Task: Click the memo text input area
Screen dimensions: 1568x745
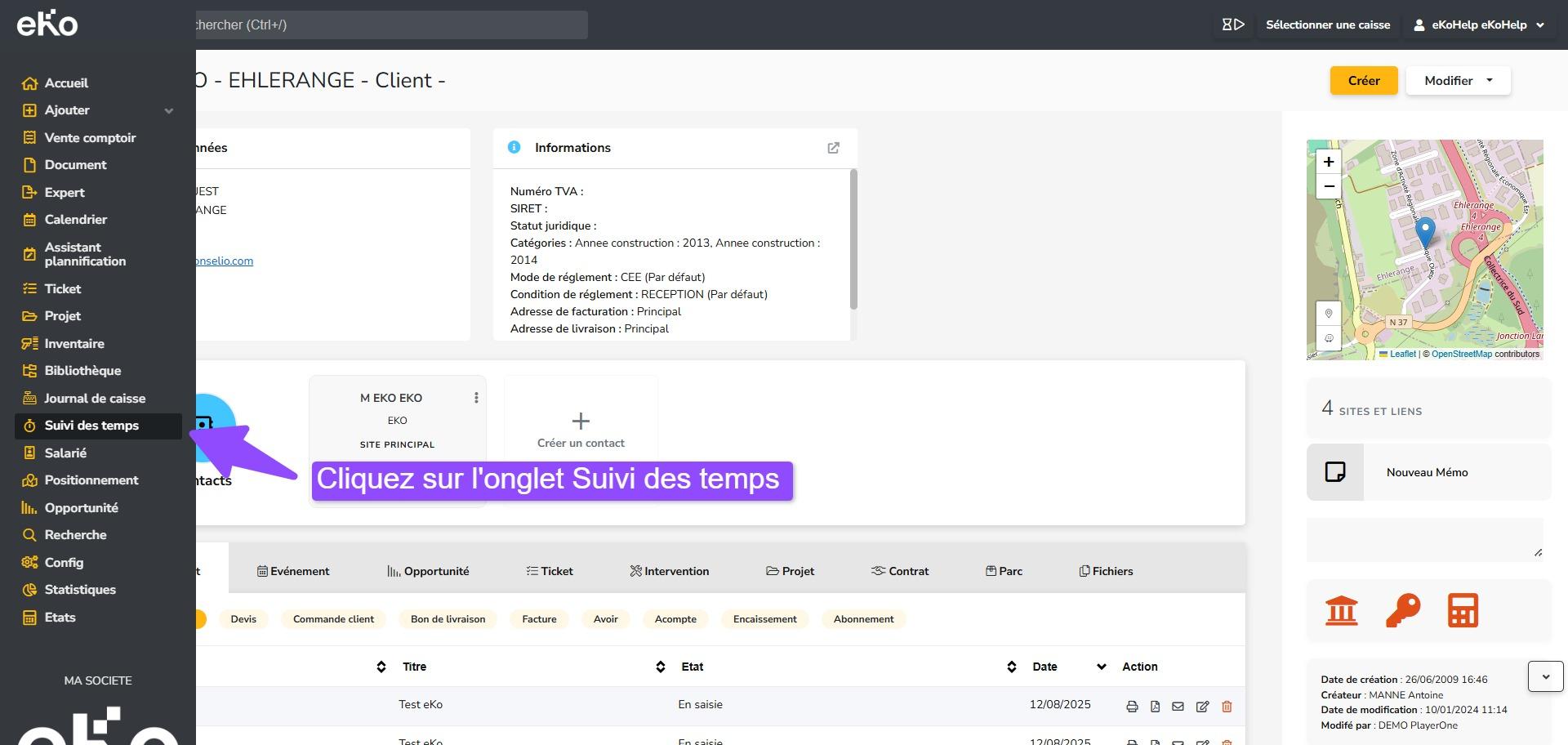Action: 1424,539
